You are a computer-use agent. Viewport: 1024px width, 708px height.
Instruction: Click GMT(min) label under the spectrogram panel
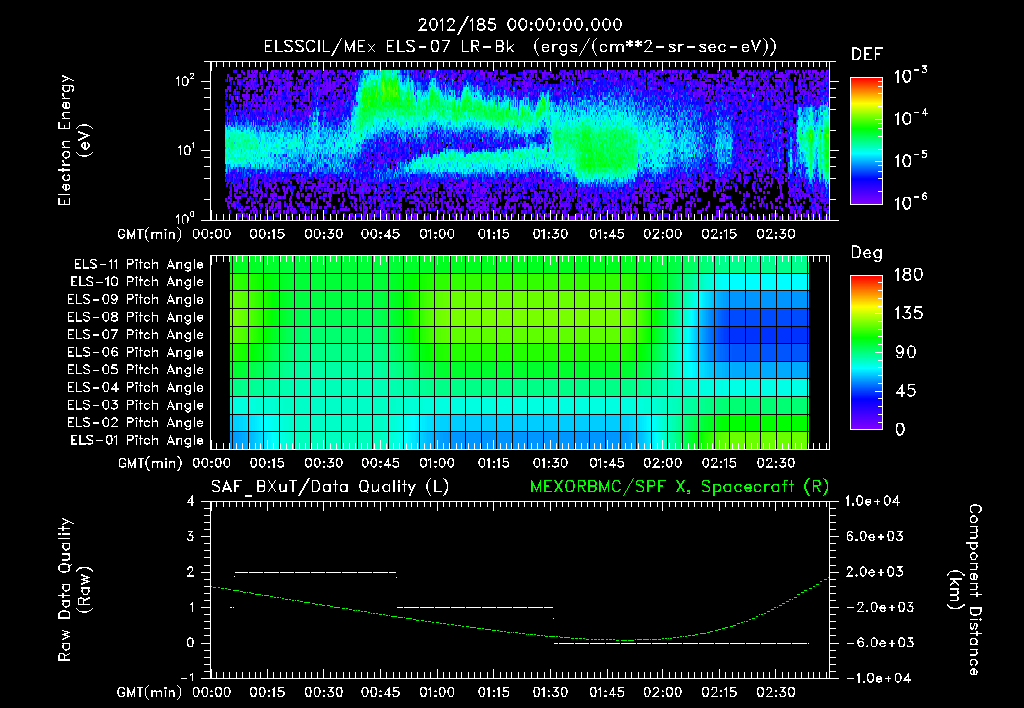[150, 234]
